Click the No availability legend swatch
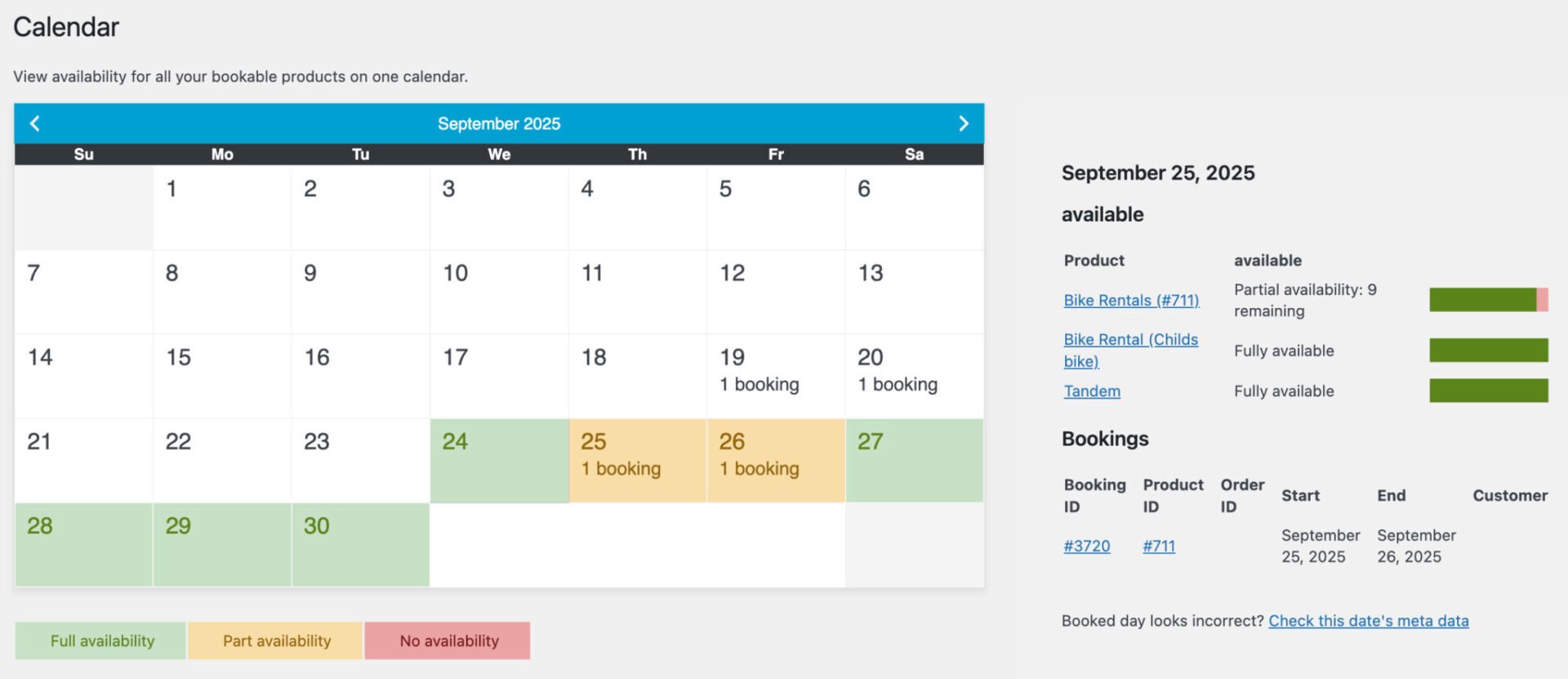 point(448,641)
